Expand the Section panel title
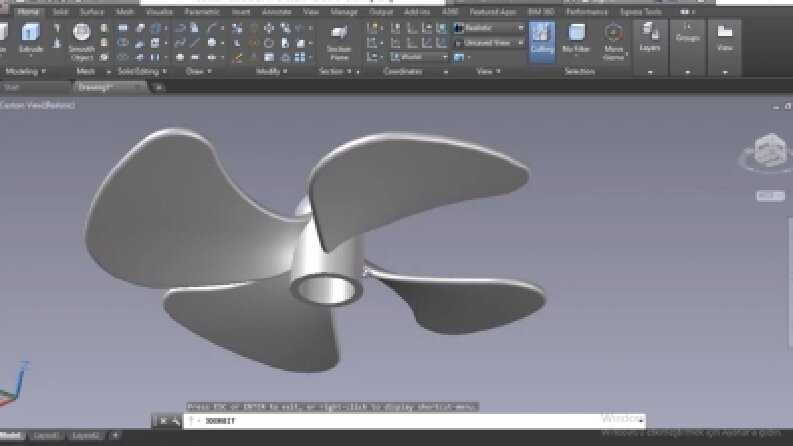 pyautogui.click(x=335, y=71)
